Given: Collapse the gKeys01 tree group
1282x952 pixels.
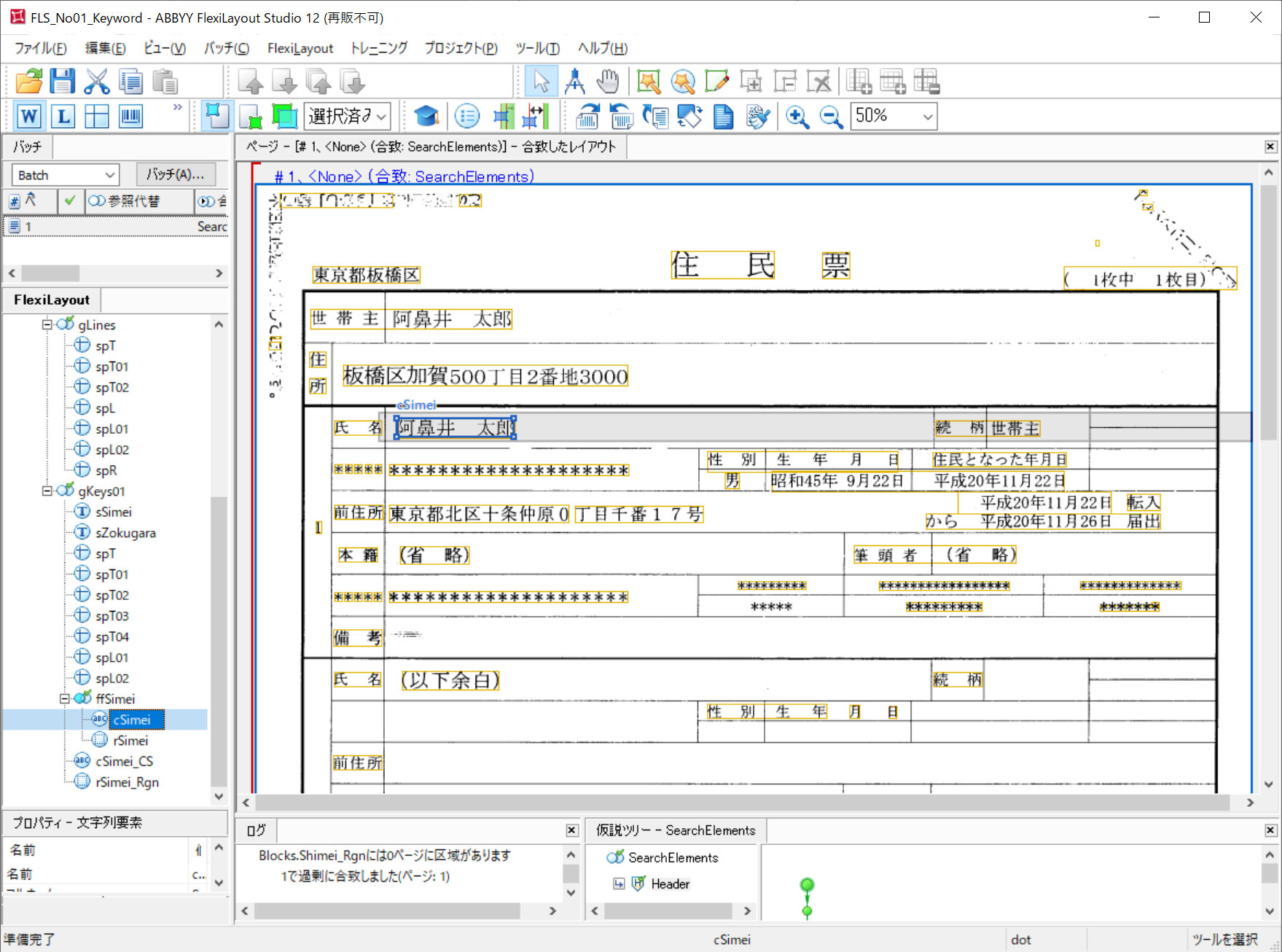Looking at the screenshot, I should coord(47,491).
